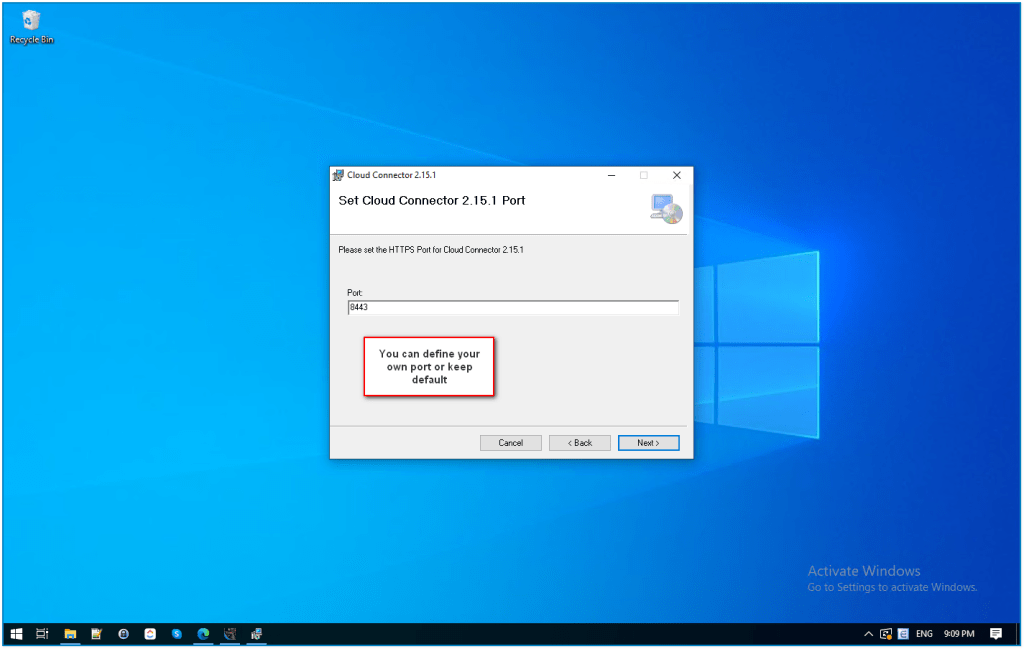Image resolution: width=1024 pixels, height=649 pixels.
Task: Open Microsoft Edge from the taskbar
Action: [203, 633]
